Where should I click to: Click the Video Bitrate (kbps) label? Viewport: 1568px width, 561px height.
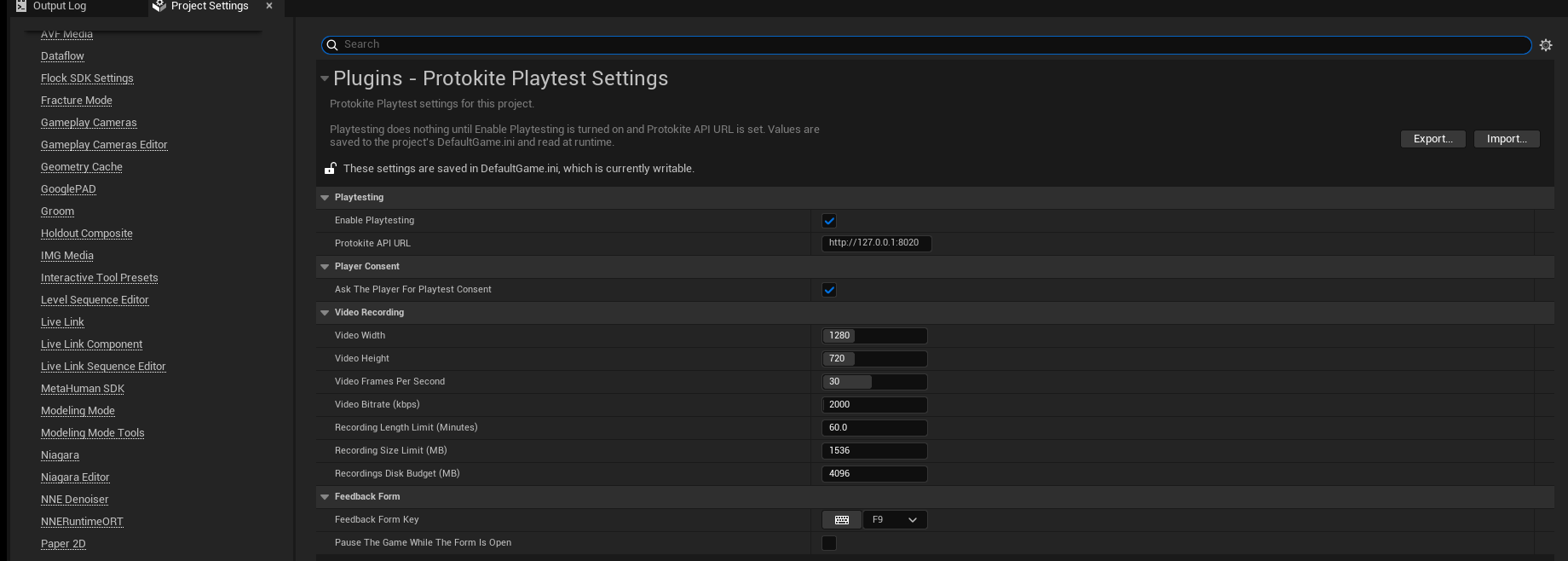(378, 405)
